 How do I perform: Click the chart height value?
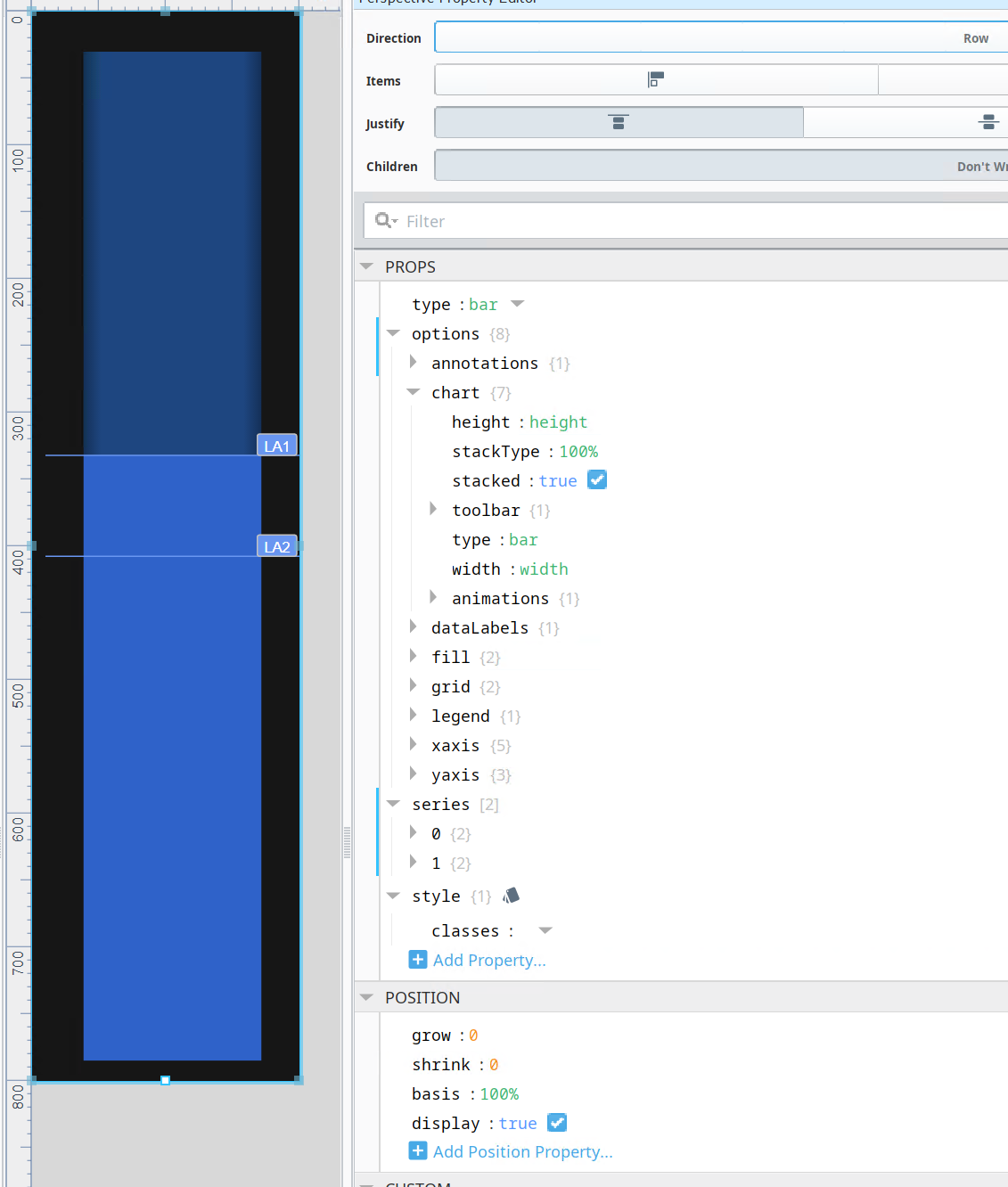click(558, 422)
